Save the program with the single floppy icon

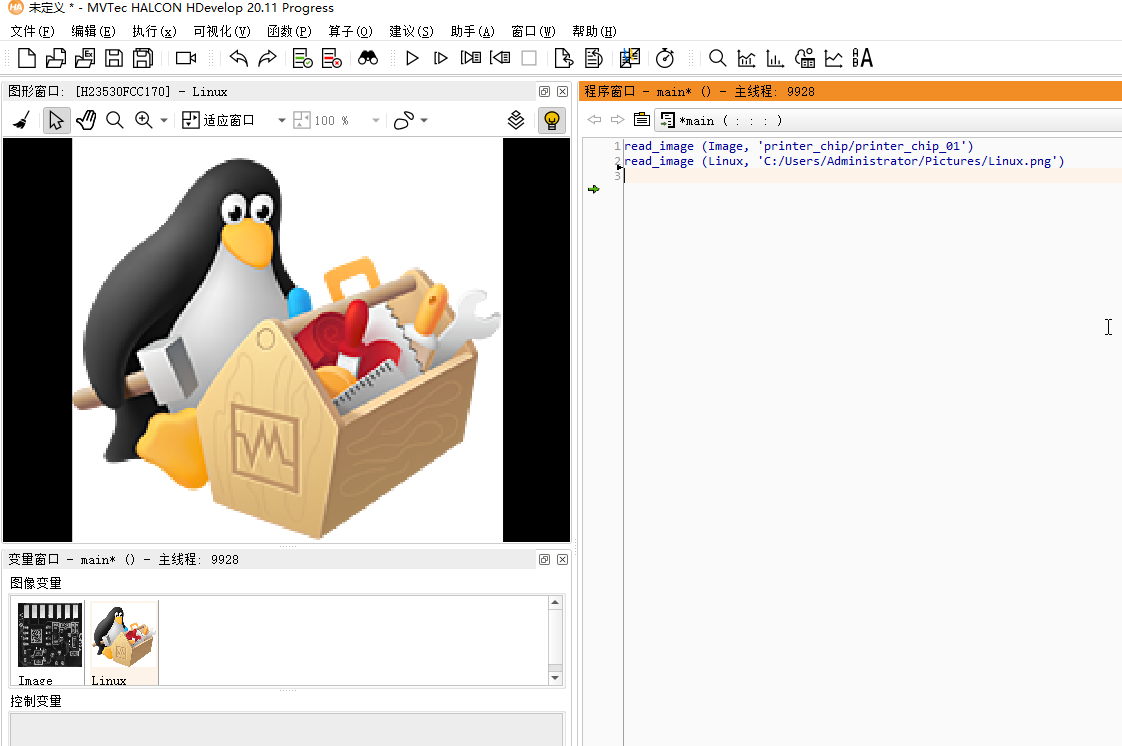(114, 58)
